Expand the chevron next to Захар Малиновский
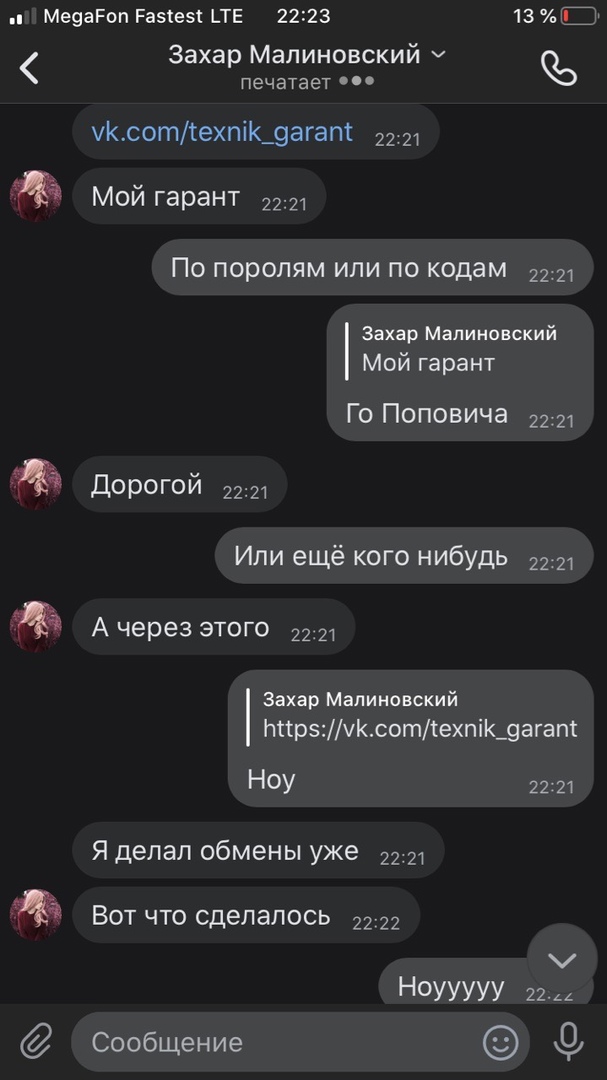607x1080 pixels. coord(438,54)
